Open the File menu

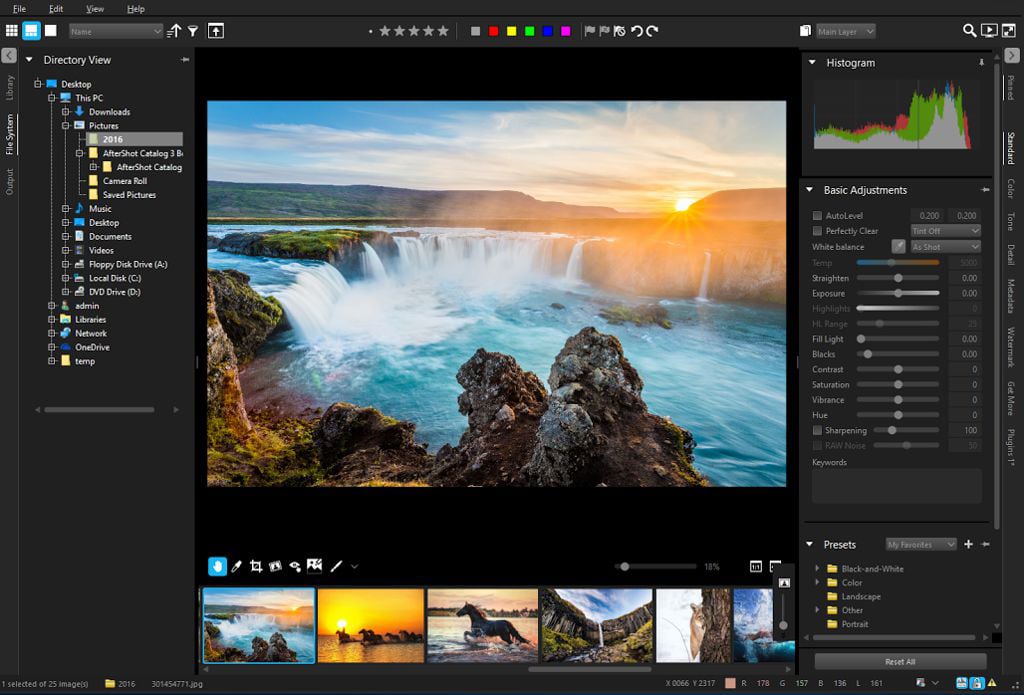pyautogui.click(x=20, y=8)
